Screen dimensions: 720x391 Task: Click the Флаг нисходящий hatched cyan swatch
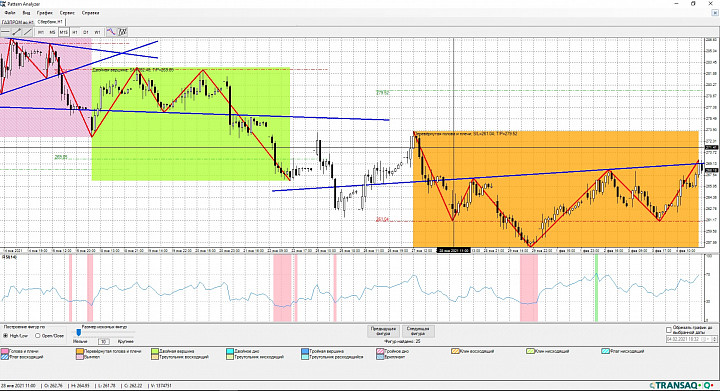[605, 351]
